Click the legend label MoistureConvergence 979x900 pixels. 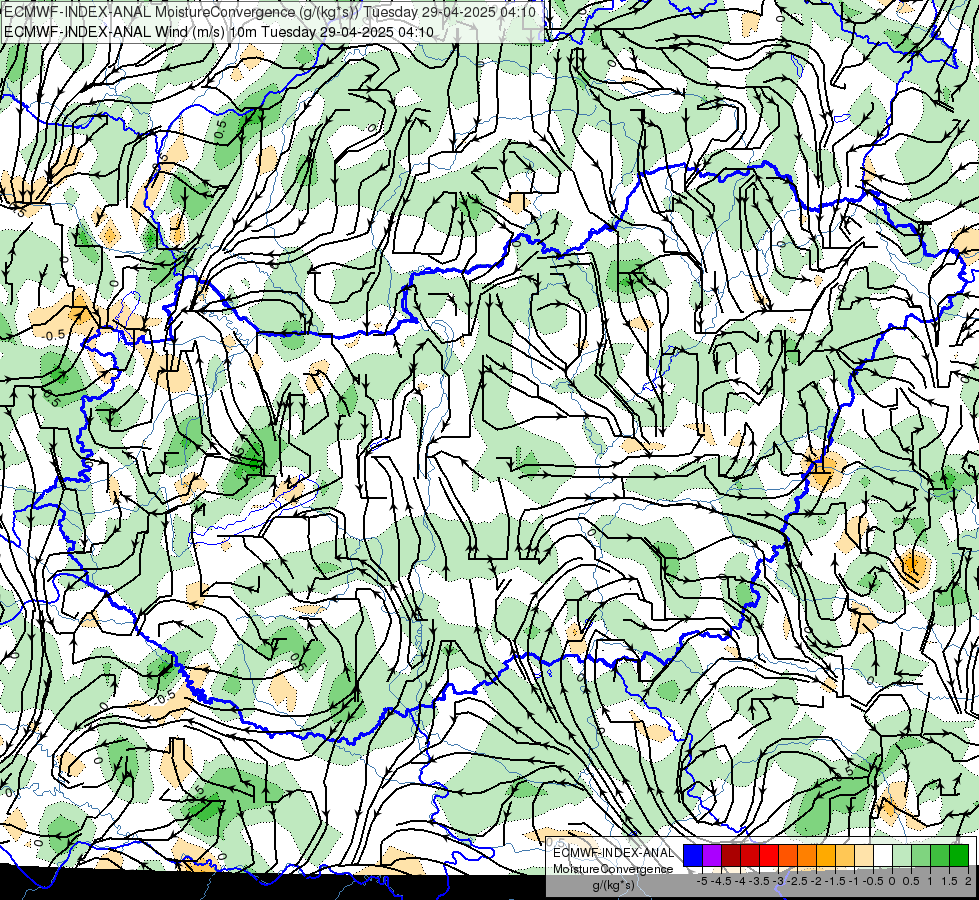click(x=613, y=869)
